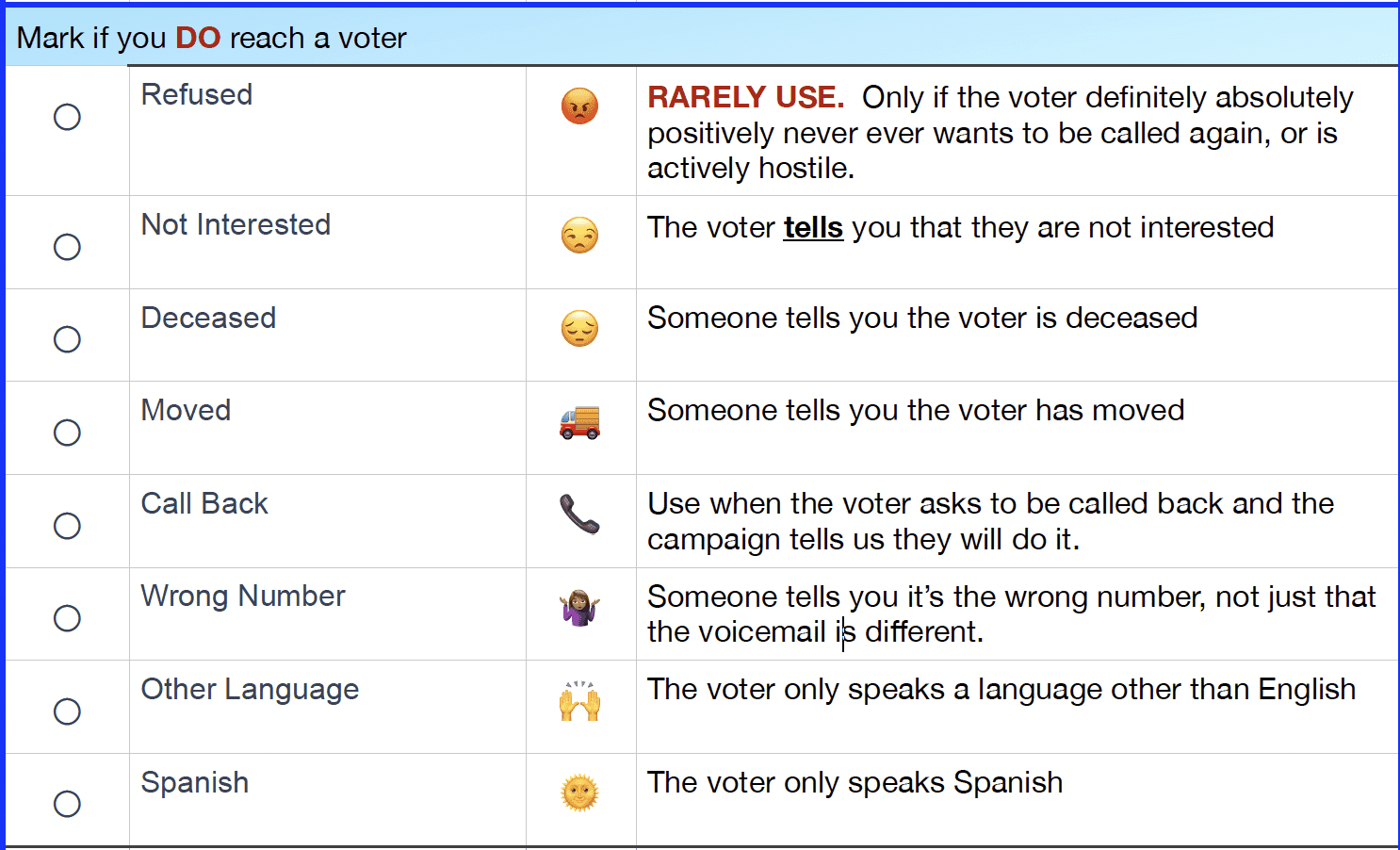Image resolution: width=1400 pixels, height=850 pixels.
Task: Choose the Call Back radio option
Action: 67,526
